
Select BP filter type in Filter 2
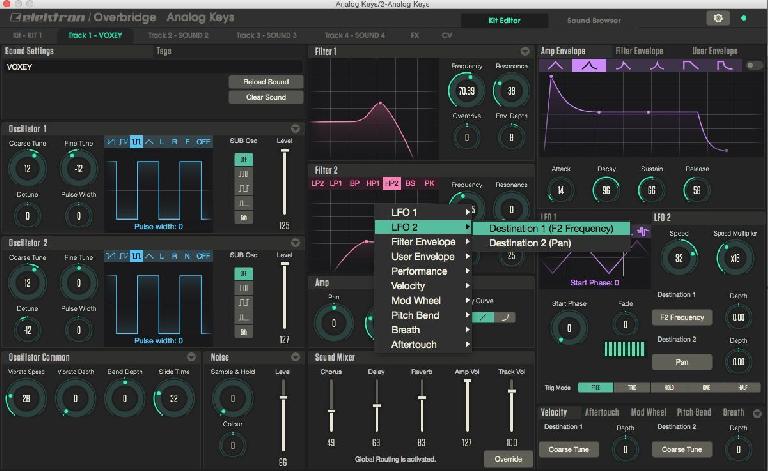[x=355, y=183]
